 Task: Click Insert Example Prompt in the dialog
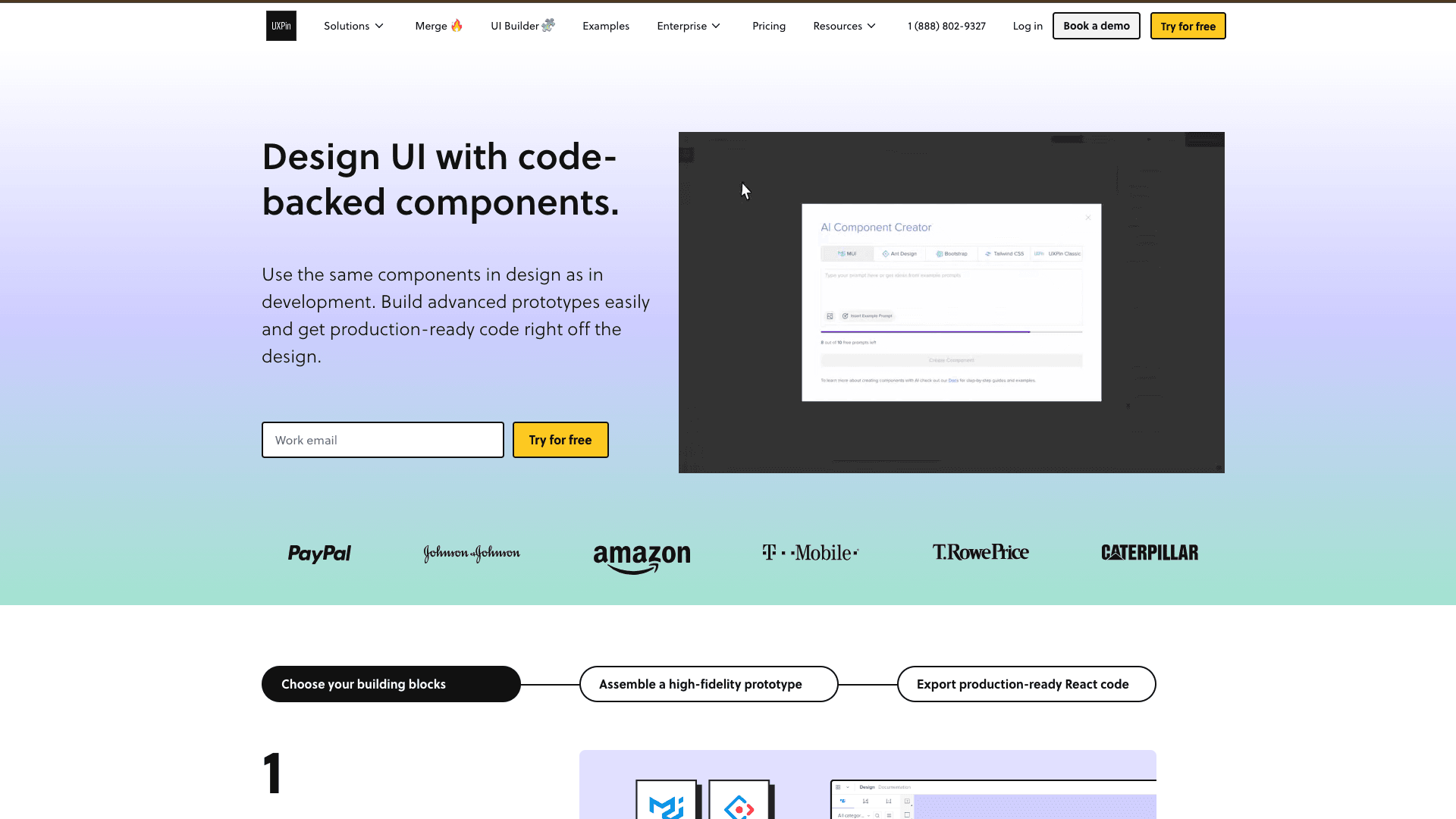868,316
